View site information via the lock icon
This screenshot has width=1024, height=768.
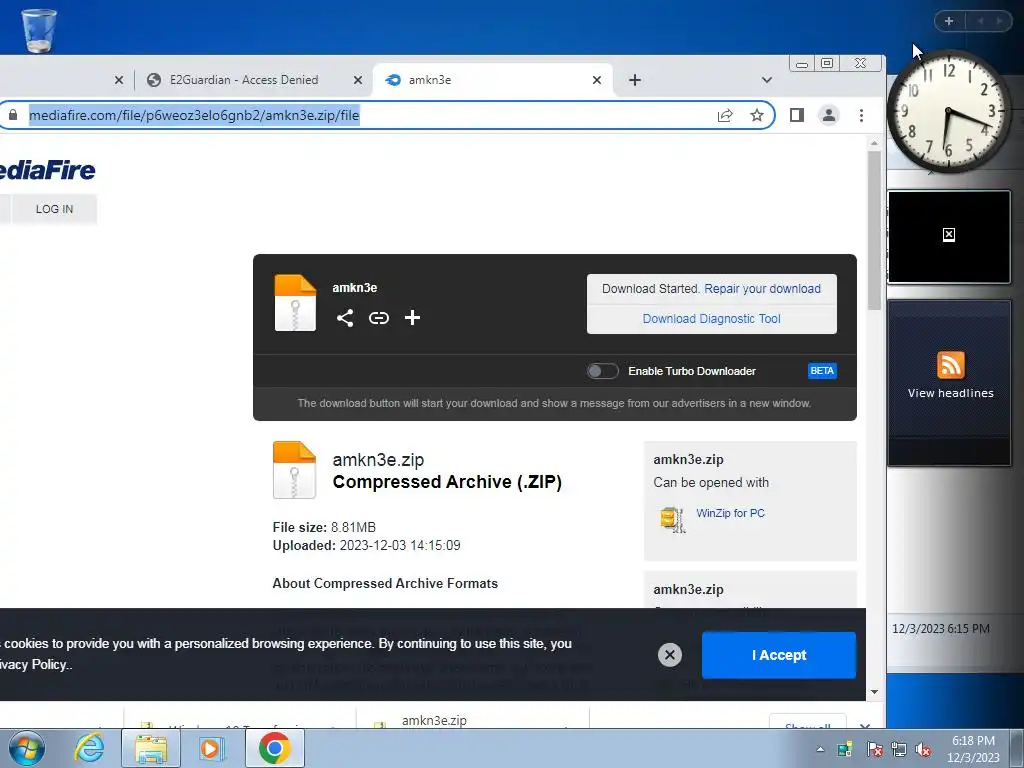point(13,116)
